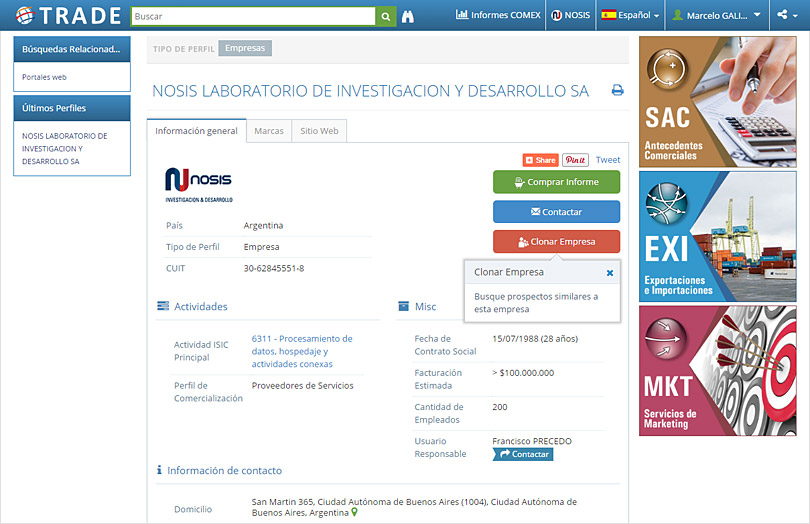Switch to Información general tab
The width and height of the screenshot is (810, 524).
pos(196,131)
